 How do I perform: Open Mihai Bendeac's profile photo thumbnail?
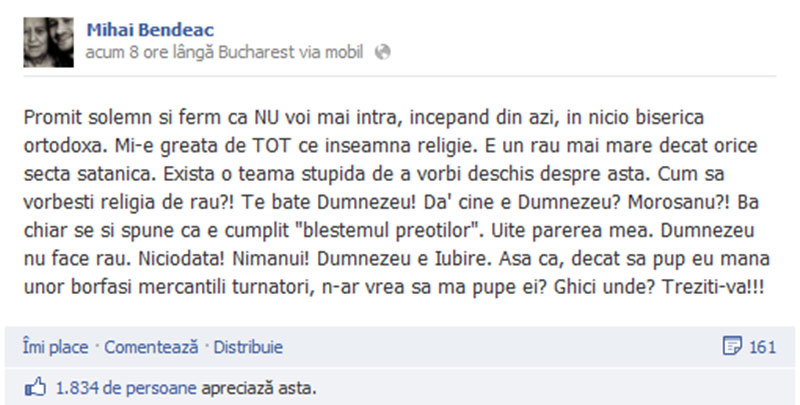pyautogui.click(x=48, y=42)
